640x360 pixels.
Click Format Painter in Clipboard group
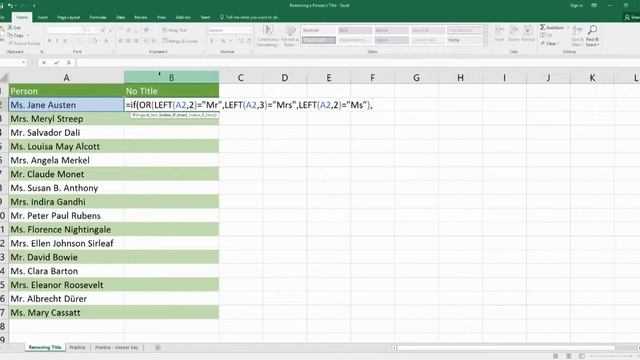[x=24, y=43]
